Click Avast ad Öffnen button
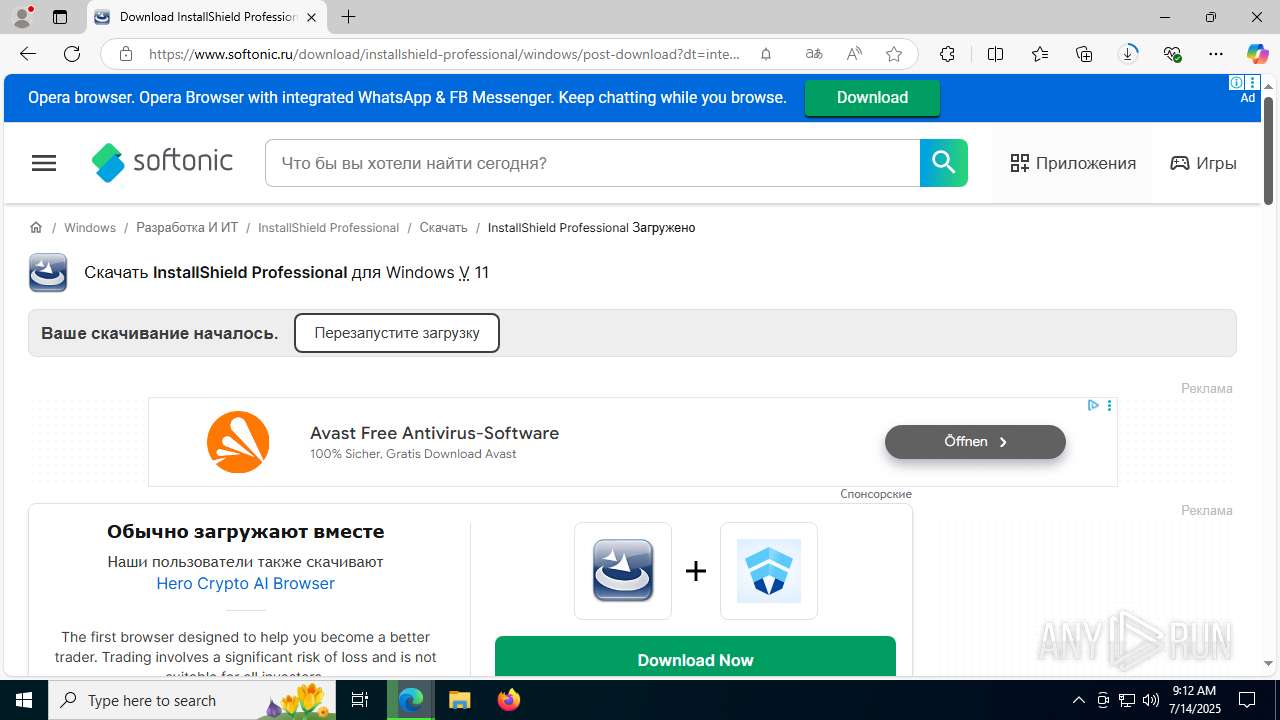Image resolution: width=1280 pixels, height=720 pixels. (x=975, y=441)
